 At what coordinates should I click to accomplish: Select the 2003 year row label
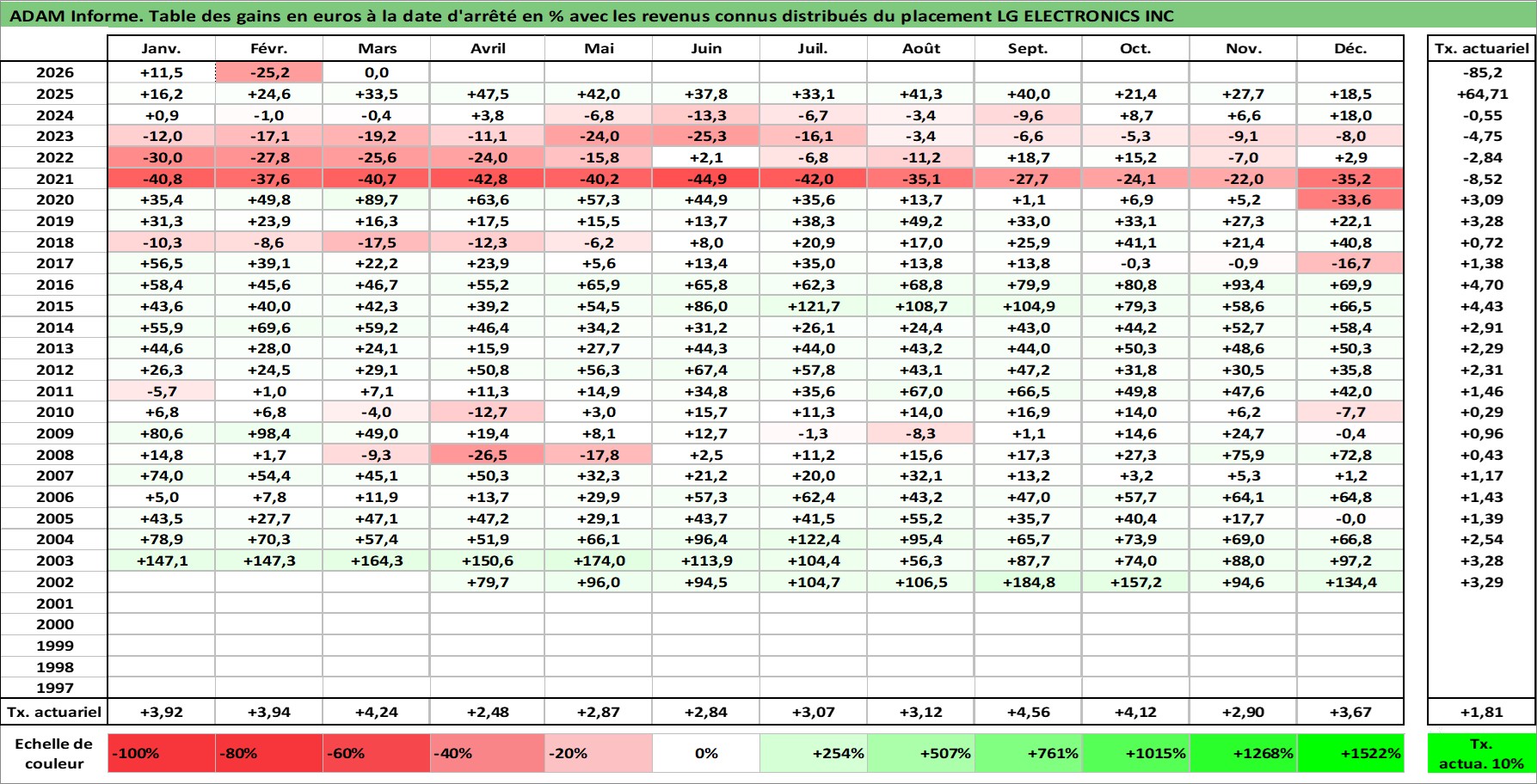pyautogui.click(x=54, y=560)
